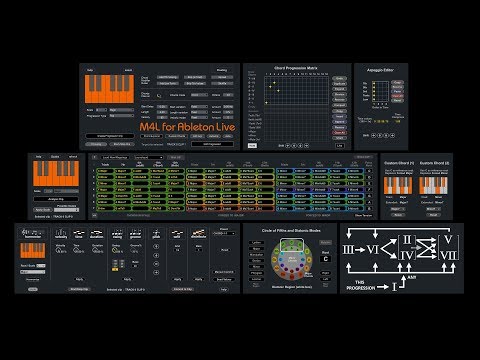Image resolution: width=480 pixels, height=360 pixels.
Task: Rotate circle of fifths Left
Action: click(x=326, y=279)
